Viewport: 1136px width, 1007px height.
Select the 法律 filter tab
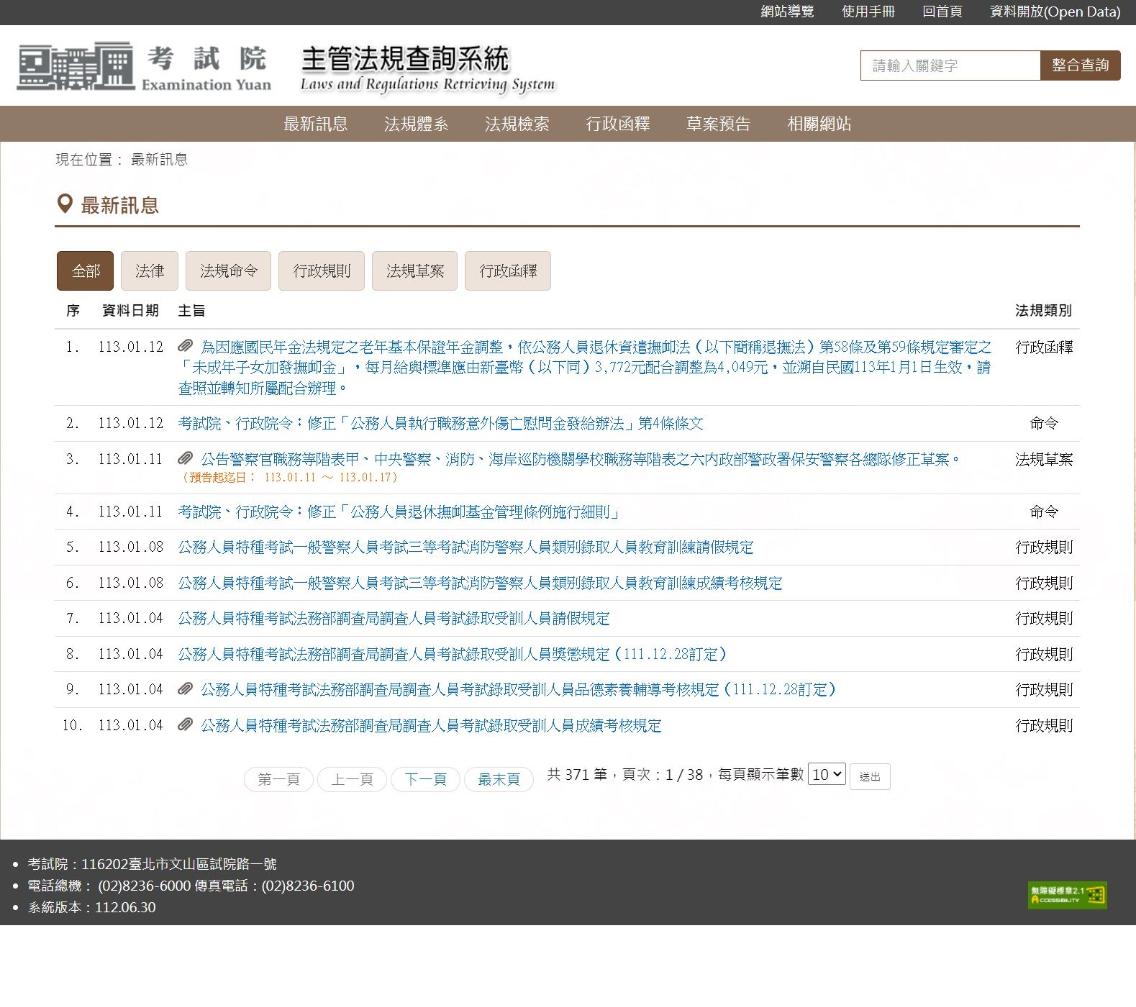point(150,271)
